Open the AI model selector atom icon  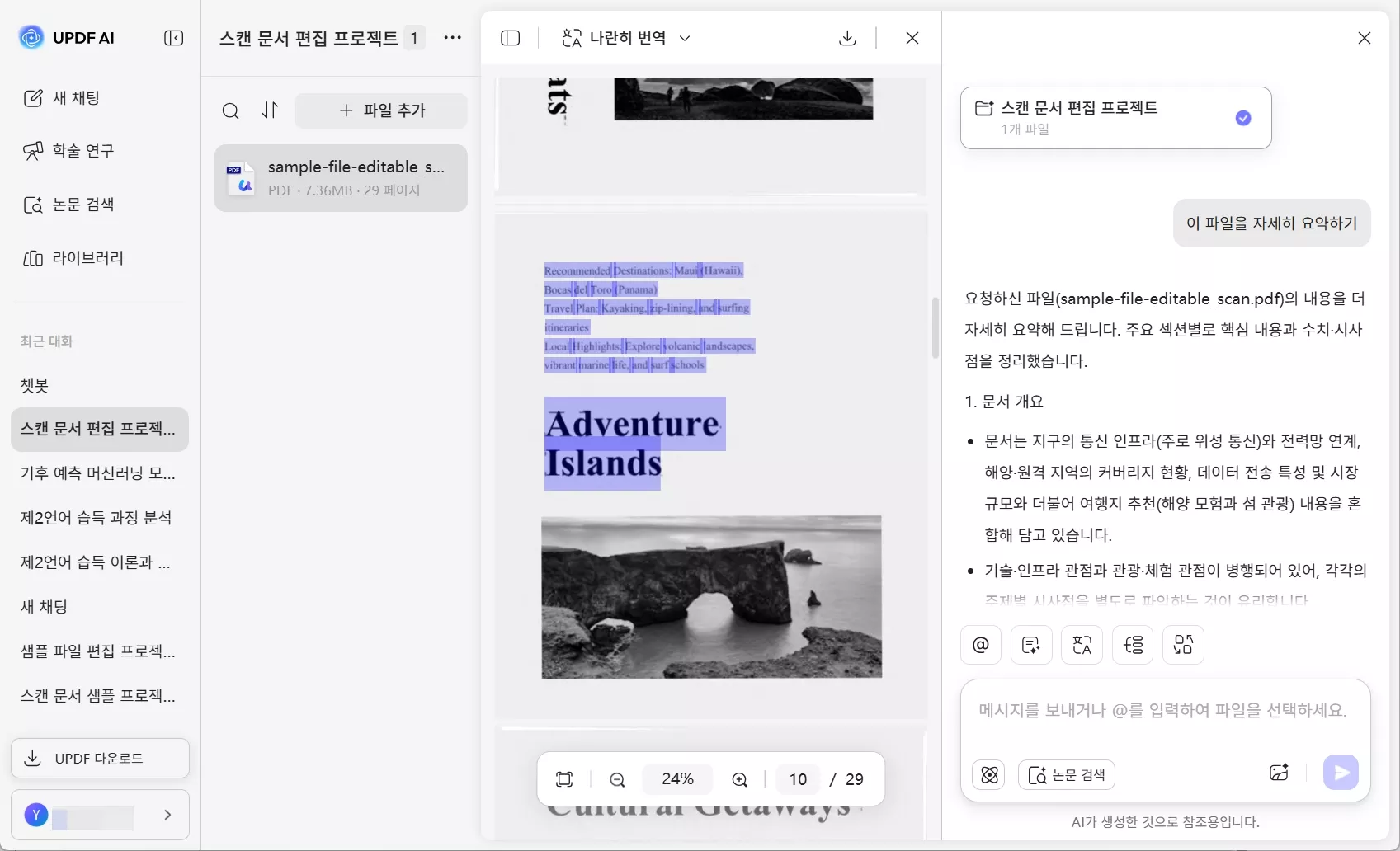pos(989,773)
